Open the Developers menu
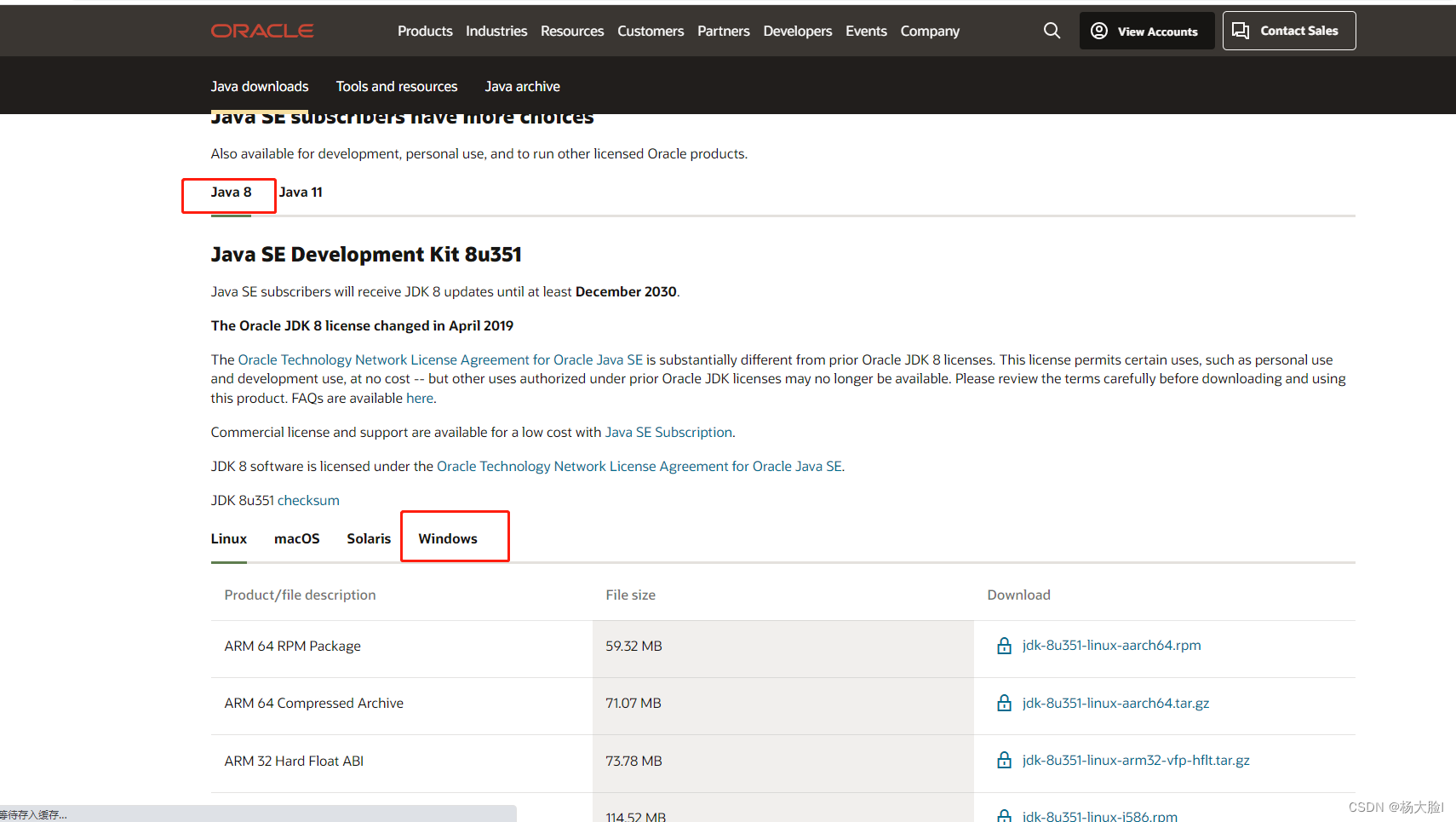Image resolution: width=1456 pixels, height=822 pixels. pyautogui.click(x=797, y=31)
